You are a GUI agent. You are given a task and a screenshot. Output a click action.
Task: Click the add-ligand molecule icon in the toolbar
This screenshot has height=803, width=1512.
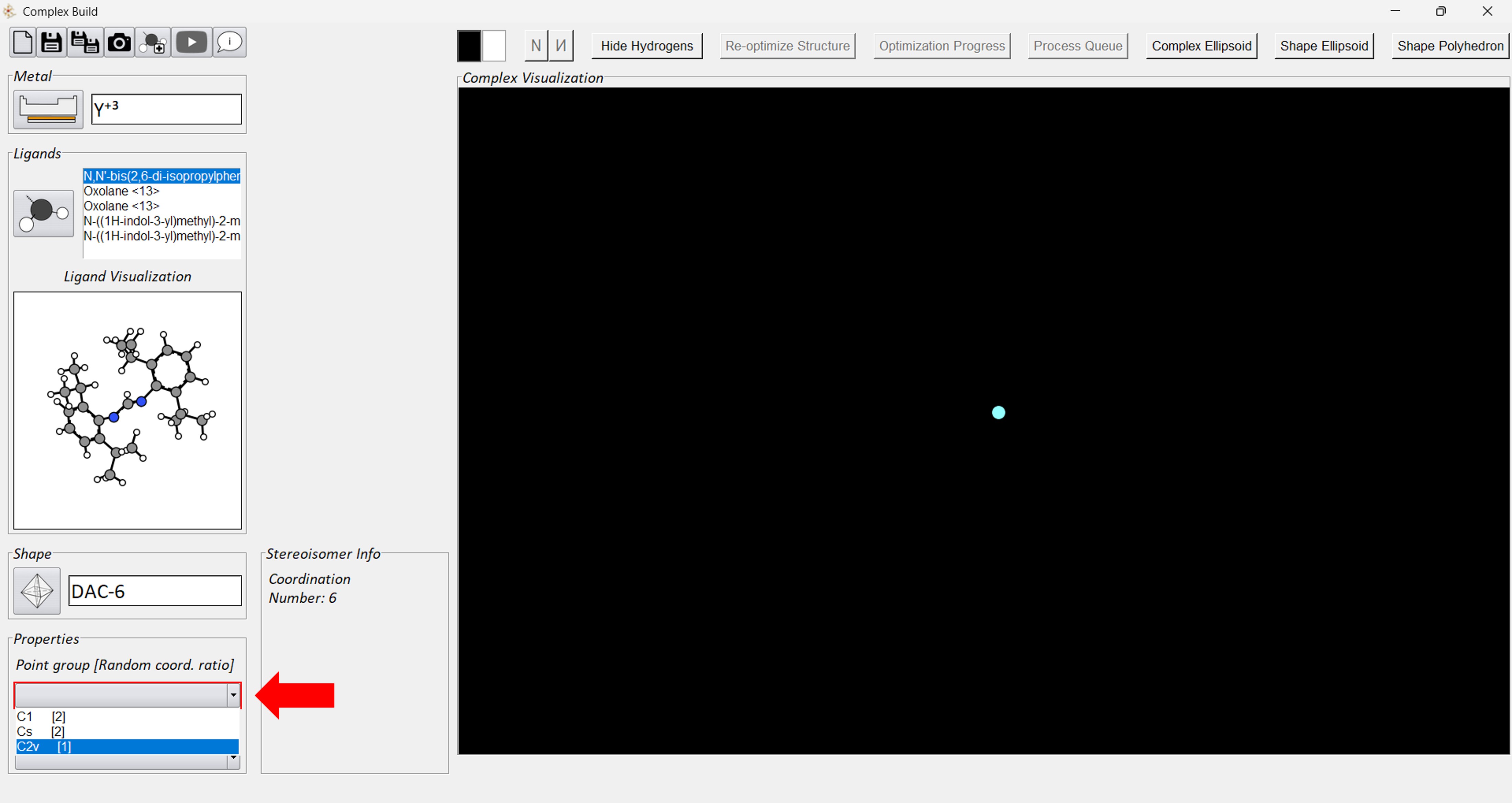point(154,42)
